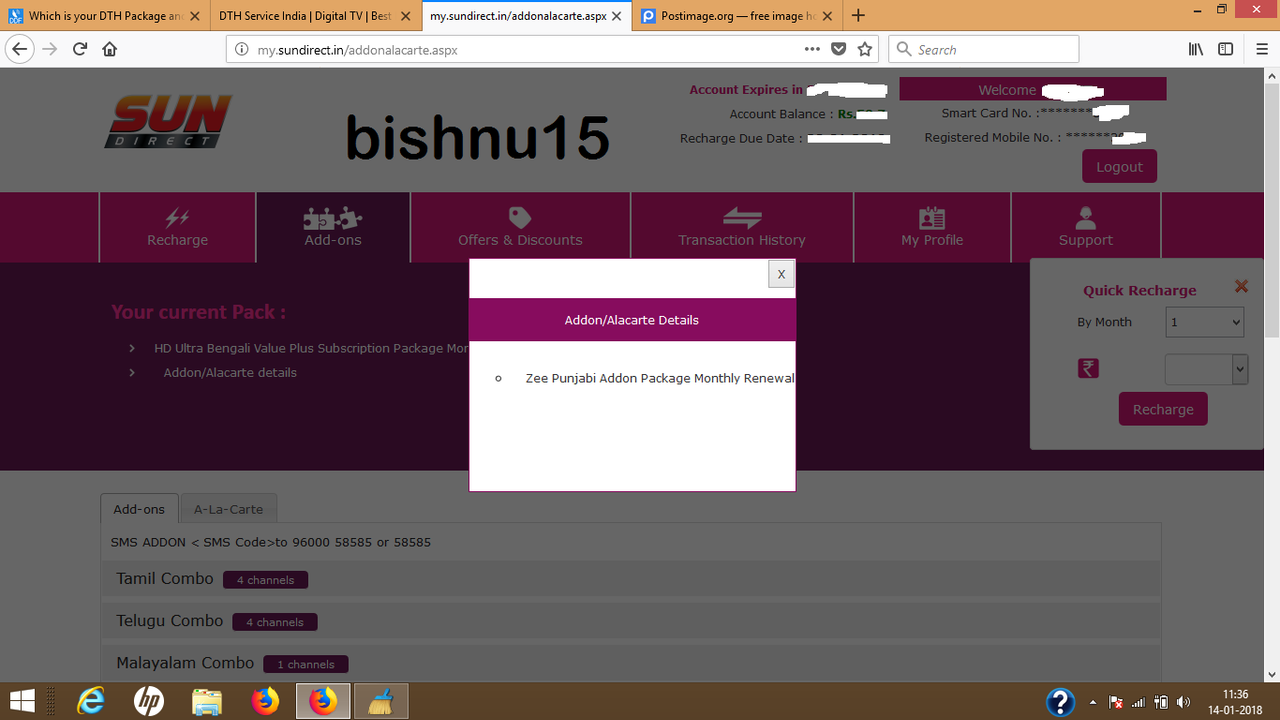Close the Quick Recharge panel
The width and height of the screenshot is (1280, 720).
click(1241, 286)
